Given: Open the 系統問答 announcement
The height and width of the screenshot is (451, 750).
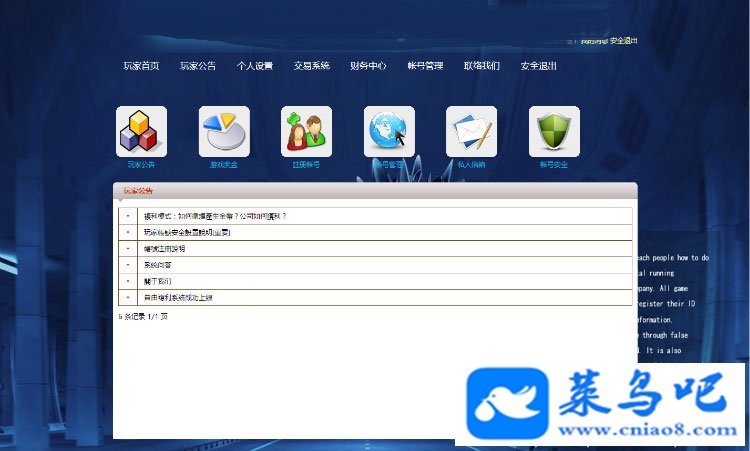Looking at the screenshot, I should coord(157,265).
